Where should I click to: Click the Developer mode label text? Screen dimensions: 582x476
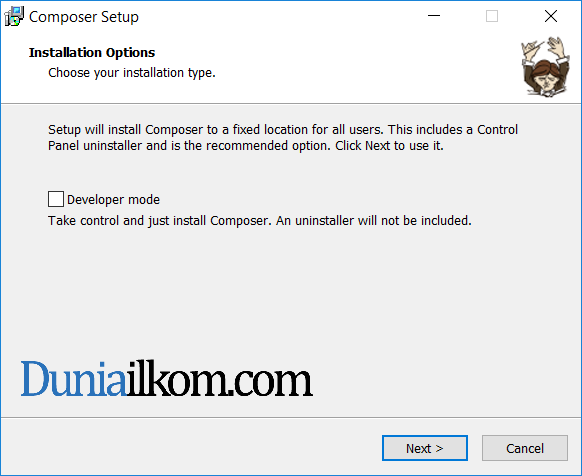click(113, 200)
